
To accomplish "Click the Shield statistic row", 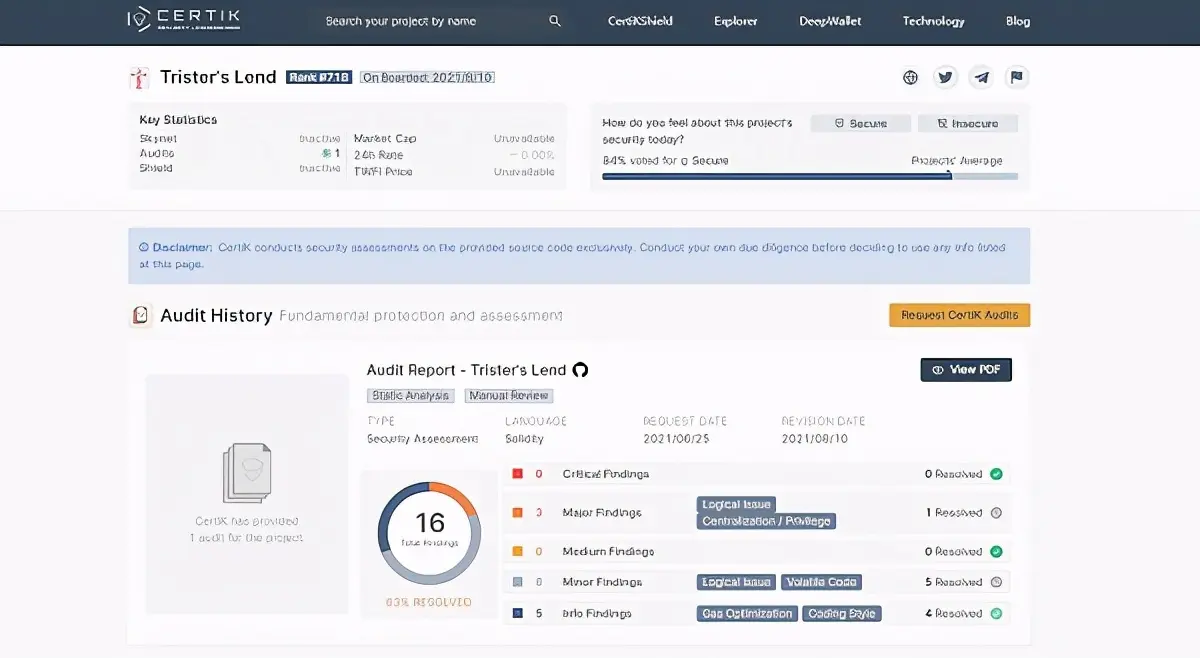I will (240, 169).
